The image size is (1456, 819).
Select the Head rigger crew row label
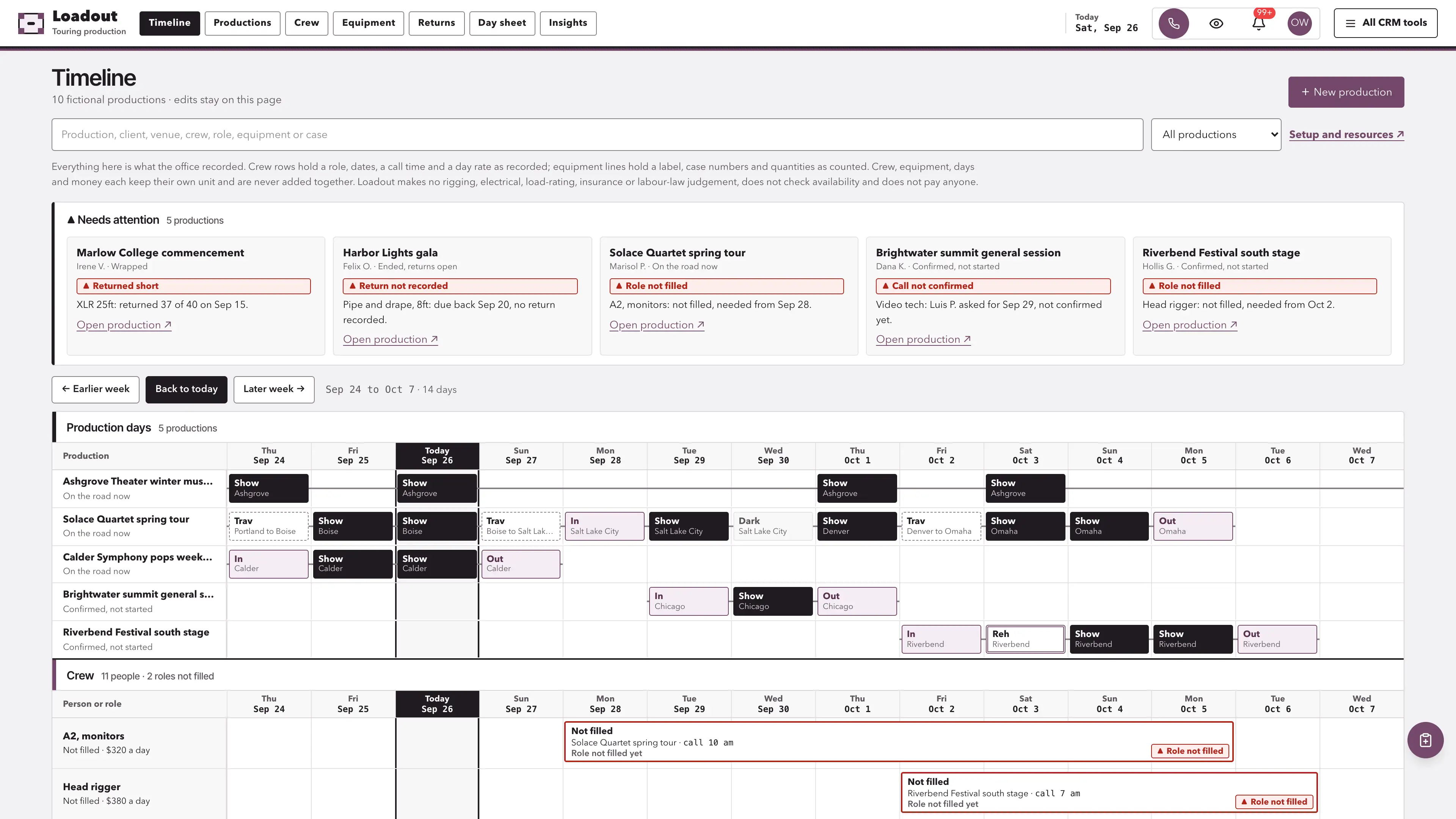[139, 794]
